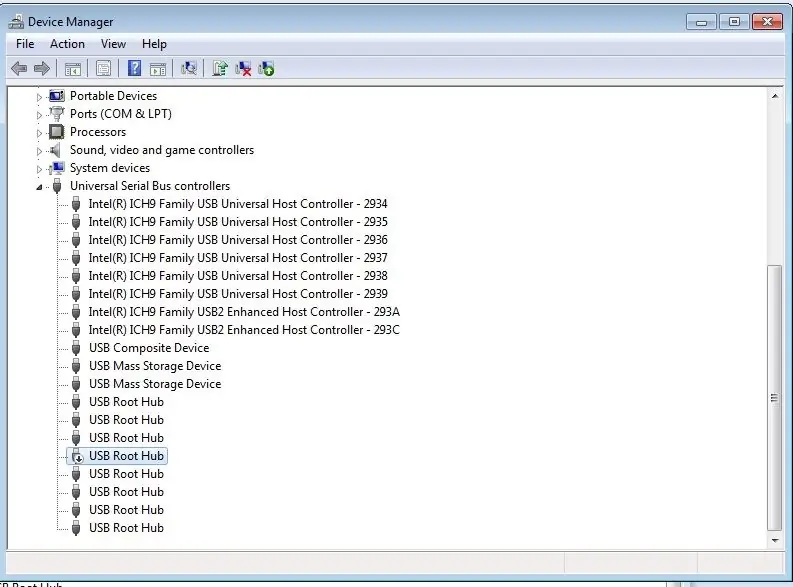Expand Sound, video and game controllers node
The width and height of the screenshot is (793, 587).
click(x=39, y=151)
